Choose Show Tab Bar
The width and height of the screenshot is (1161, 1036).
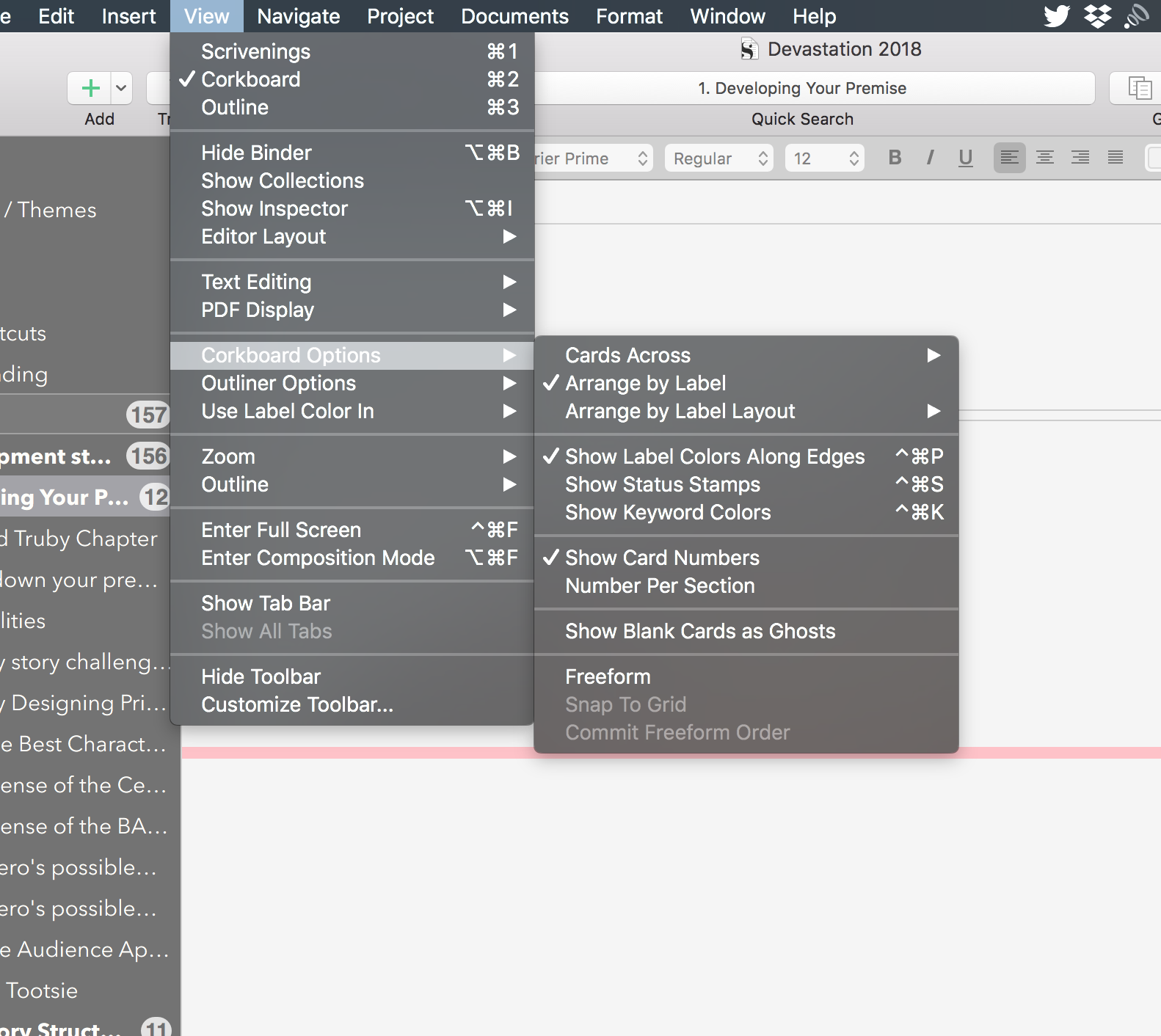pyautogui.click(x=352, y=603)
